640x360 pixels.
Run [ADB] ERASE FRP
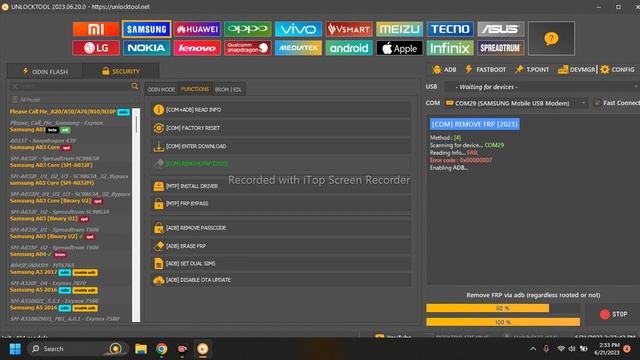(281, 246)
